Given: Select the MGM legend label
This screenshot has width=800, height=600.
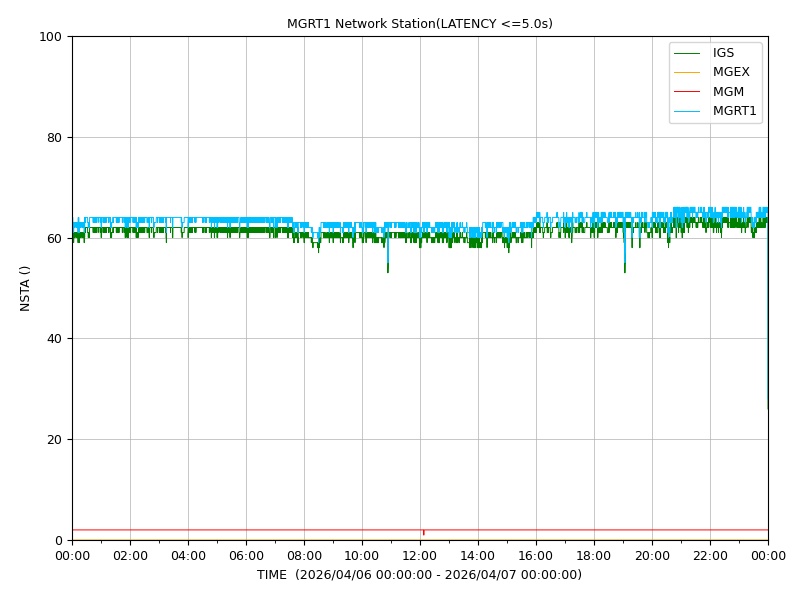Looking at the screenshot, I should 728,92.
